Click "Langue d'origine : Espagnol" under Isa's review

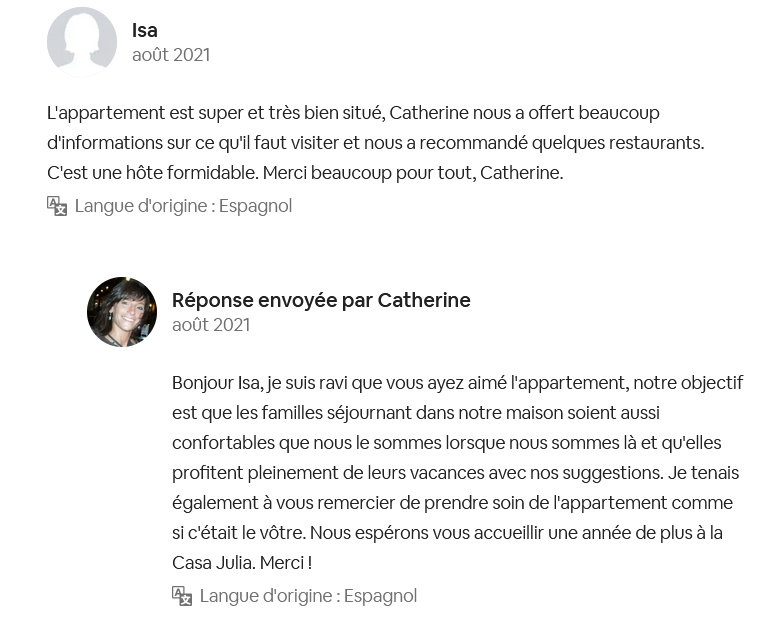[x=183, y=206]
